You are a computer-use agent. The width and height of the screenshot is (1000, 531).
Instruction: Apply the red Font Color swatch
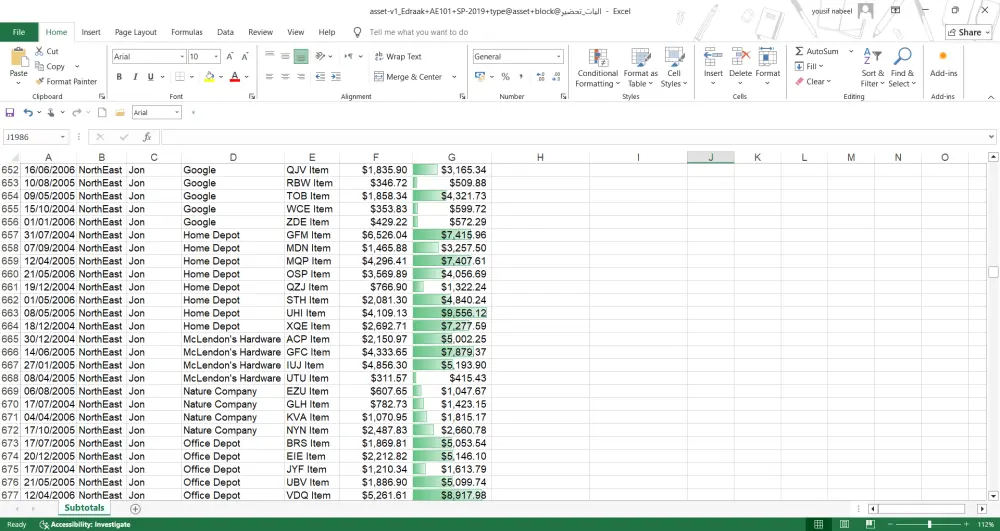point(235,76)
